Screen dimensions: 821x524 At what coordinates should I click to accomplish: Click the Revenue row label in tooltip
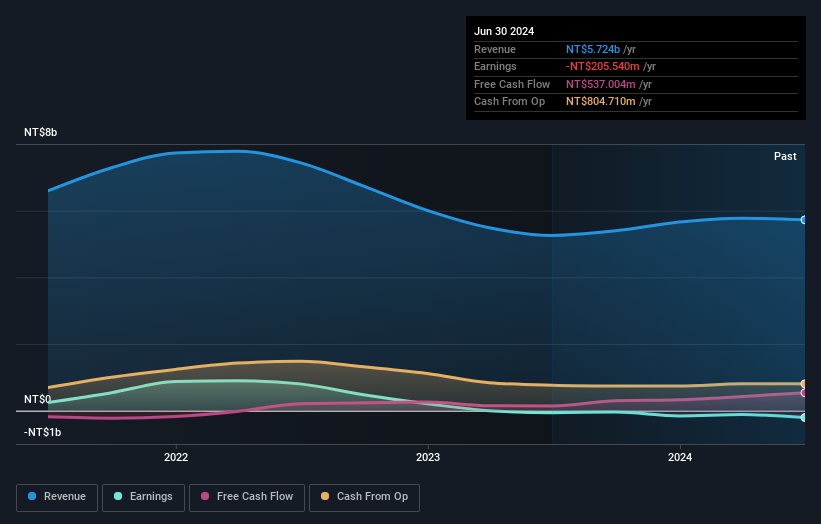(495, 49)
